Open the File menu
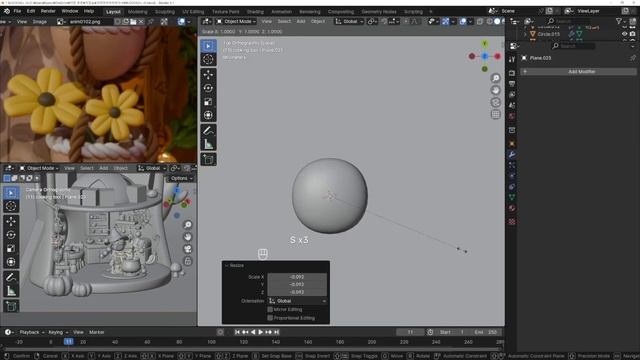Viewport: 640px width, 360px height. [17, 11]
